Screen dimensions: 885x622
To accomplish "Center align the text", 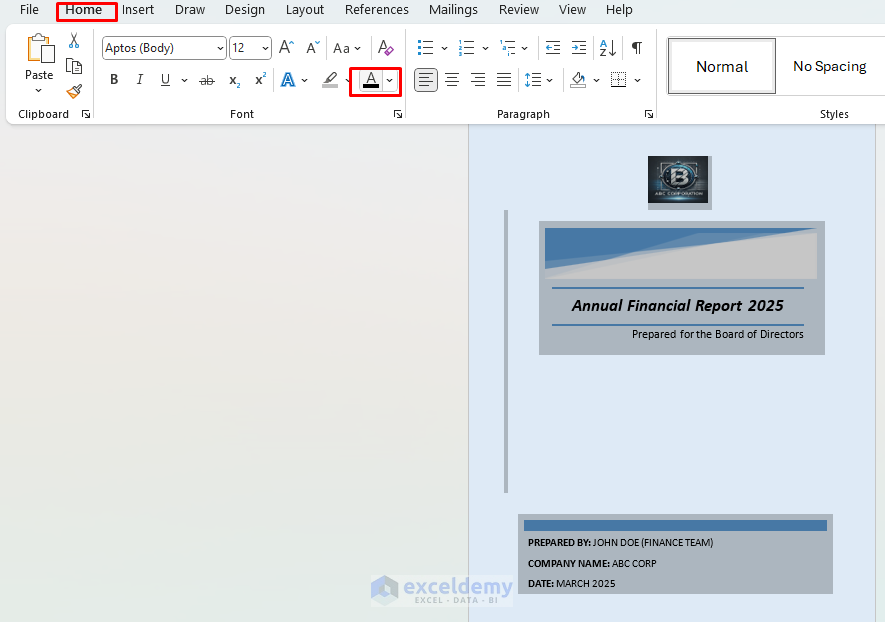I will (x=452, y=80).
